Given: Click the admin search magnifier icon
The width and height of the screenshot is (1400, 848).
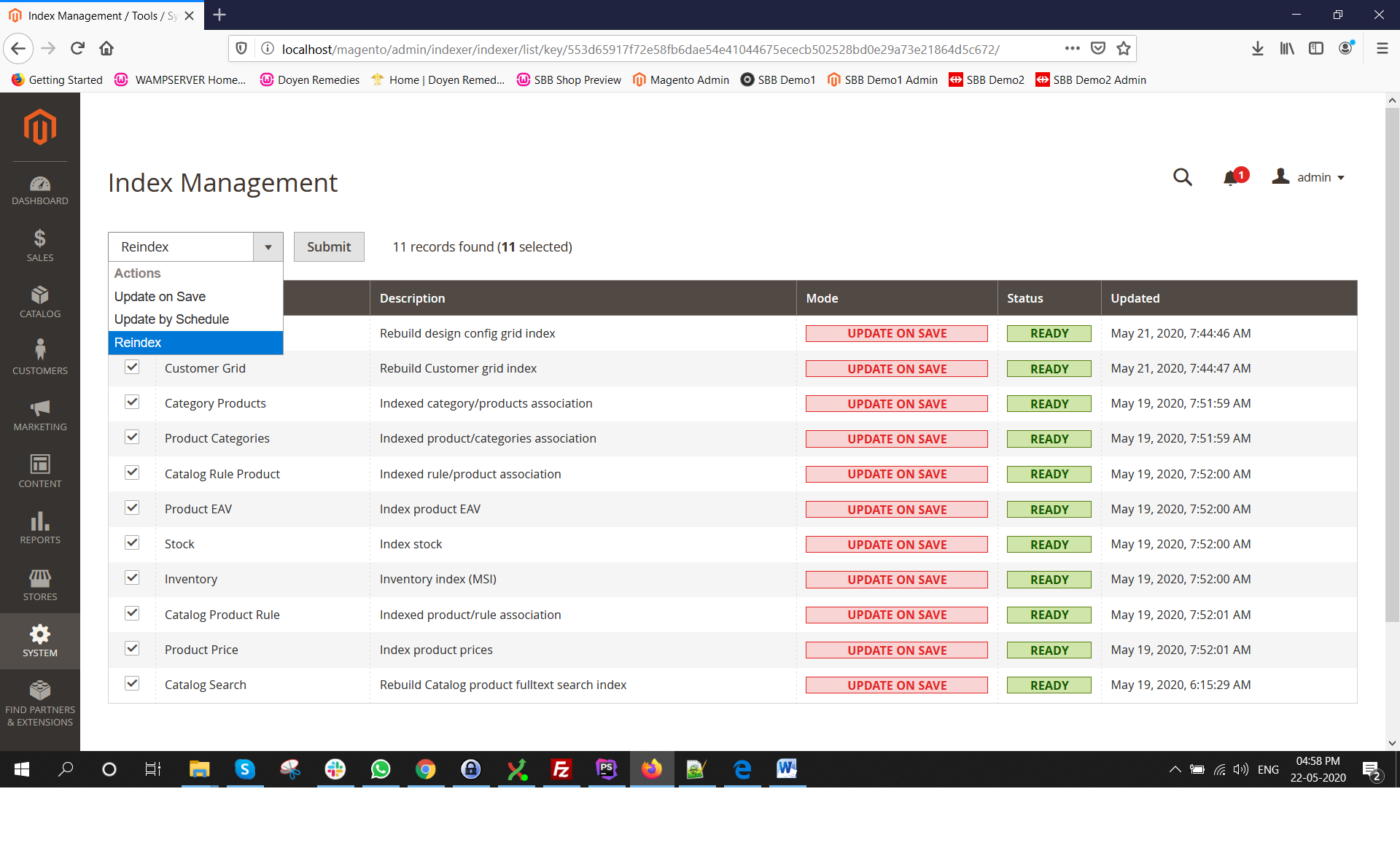Looking at the screenshot, I should pyautogui.click(x=1183, y=177).
